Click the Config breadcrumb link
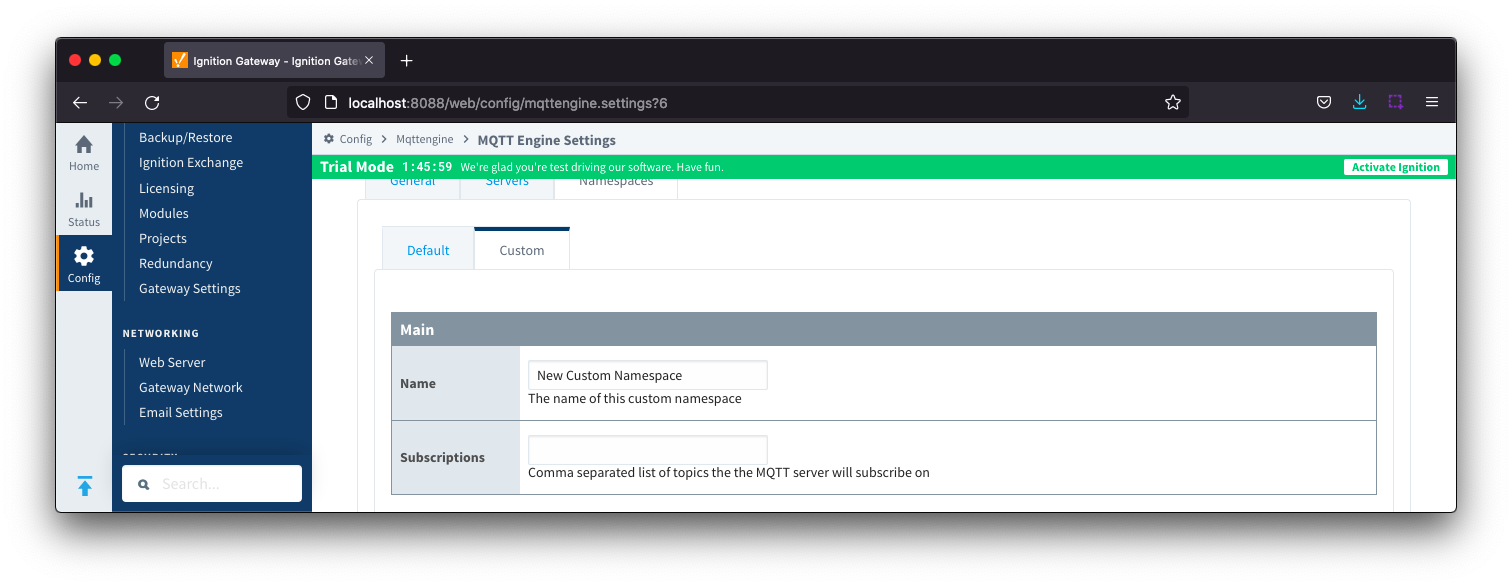 (356, 139)
